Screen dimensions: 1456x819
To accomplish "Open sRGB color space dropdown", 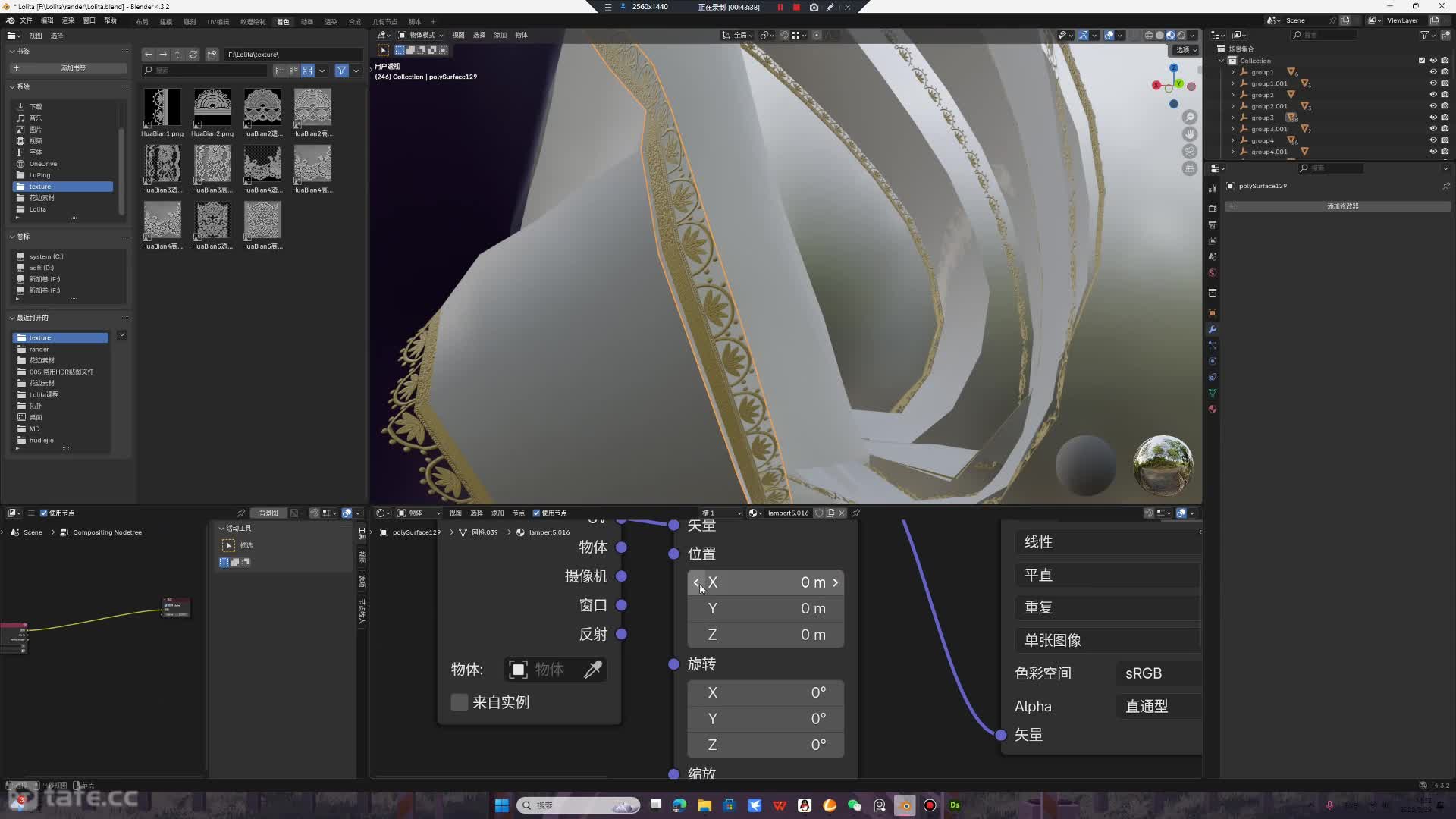I will 1159,673.
